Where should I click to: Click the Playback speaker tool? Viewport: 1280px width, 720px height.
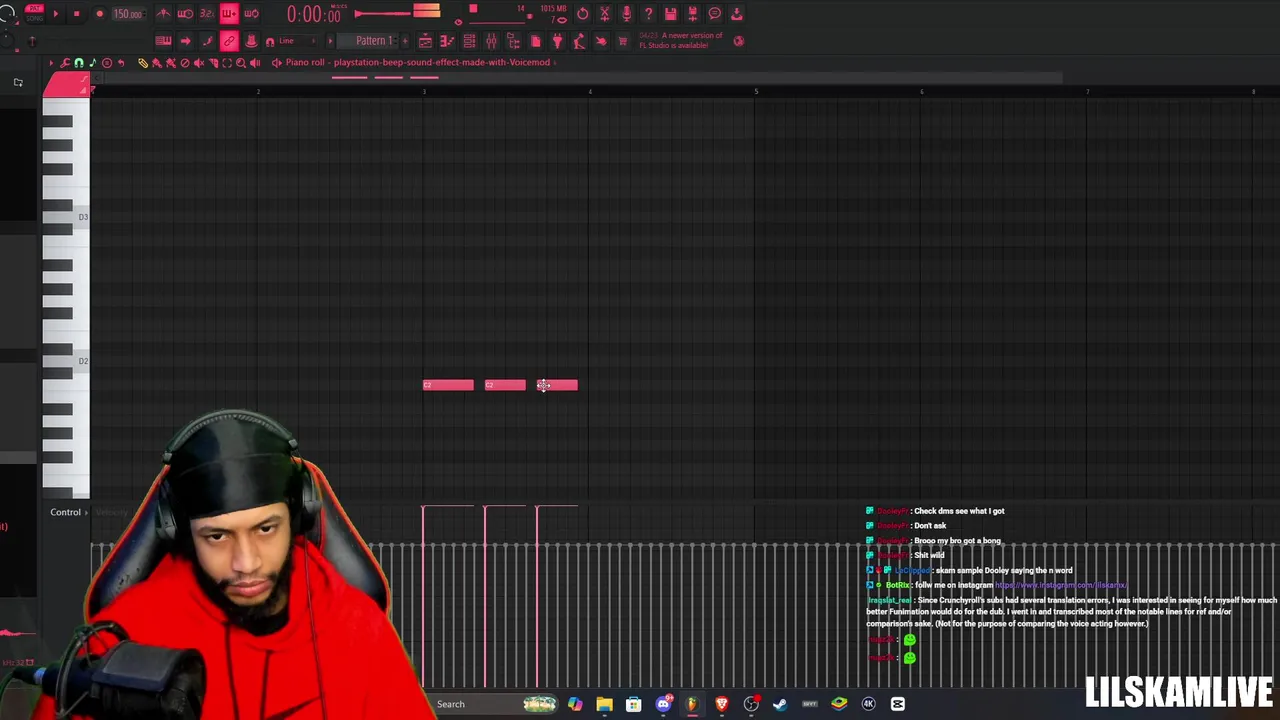point(255,63)
